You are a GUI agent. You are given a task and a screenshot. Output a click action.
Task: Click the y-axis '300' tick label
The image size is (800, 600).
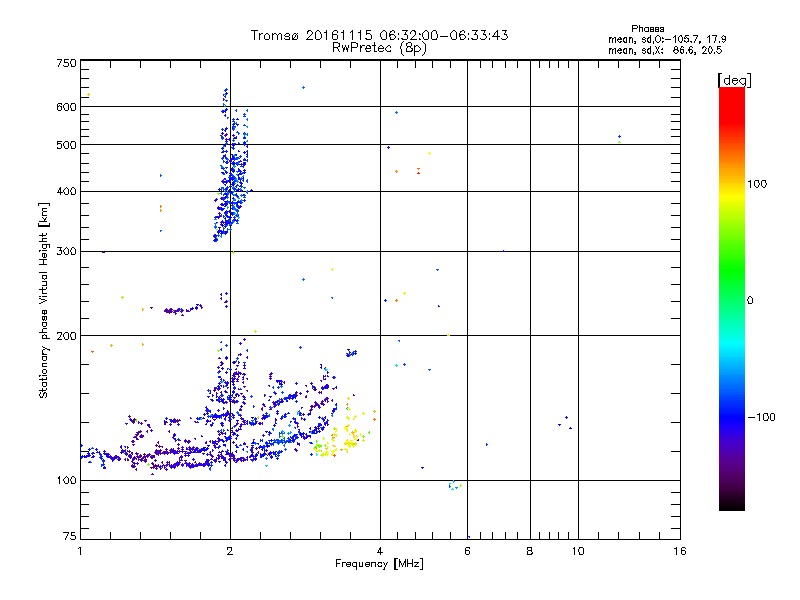coord(66,252)
